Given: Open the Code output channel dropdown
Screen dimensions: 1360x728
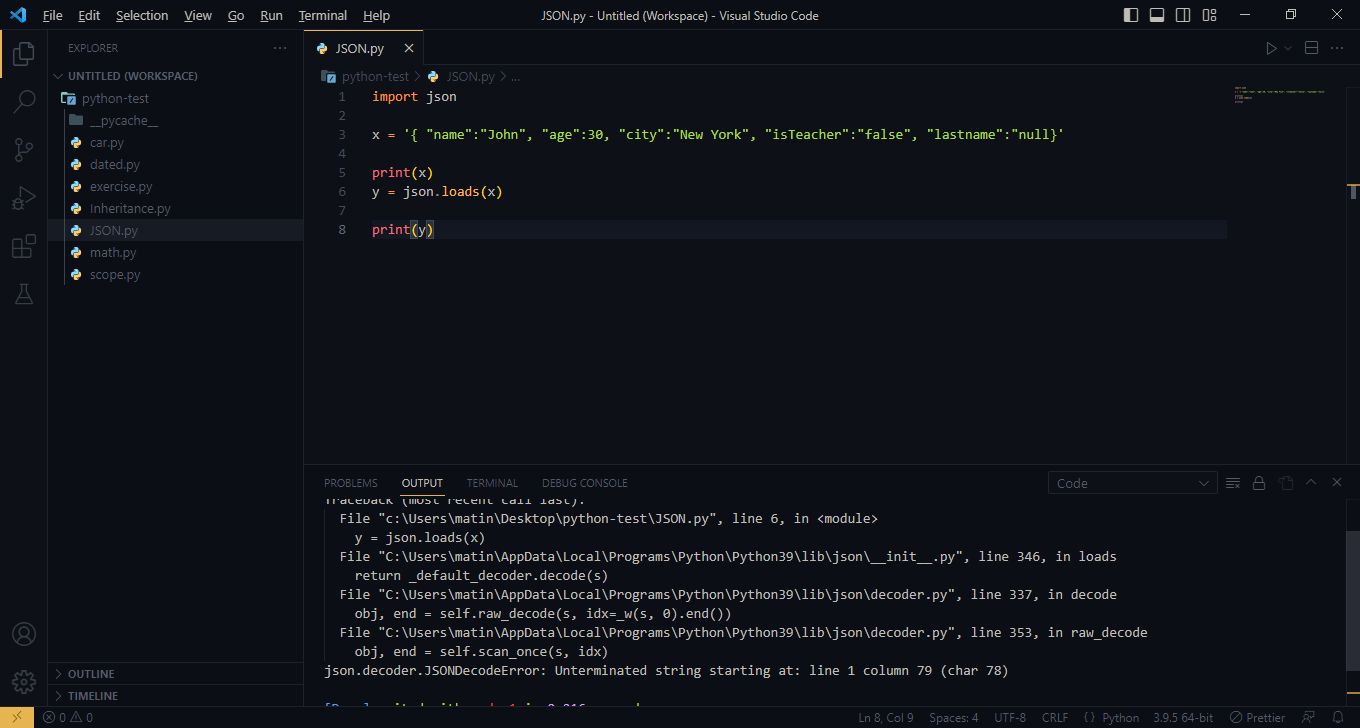Looking at the screenshot, I should click(x=1132, y=483).
